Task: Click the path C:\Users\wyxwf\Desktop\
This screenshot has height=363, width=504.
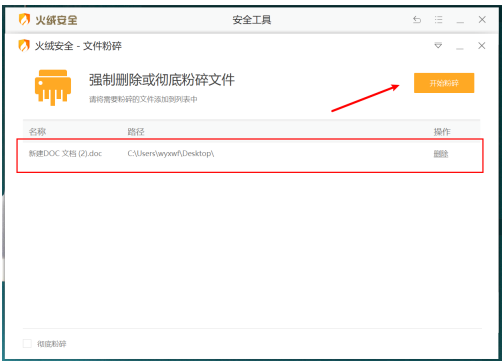Action: 171,153
